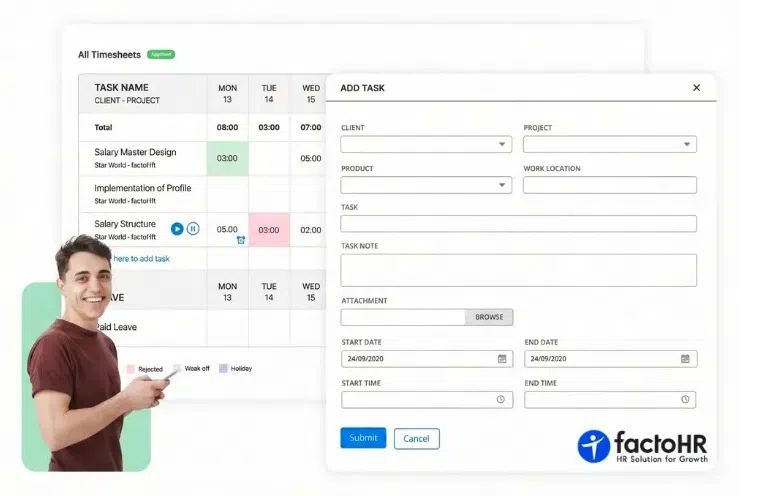Browse for an attachment file

tap(489, 317)
